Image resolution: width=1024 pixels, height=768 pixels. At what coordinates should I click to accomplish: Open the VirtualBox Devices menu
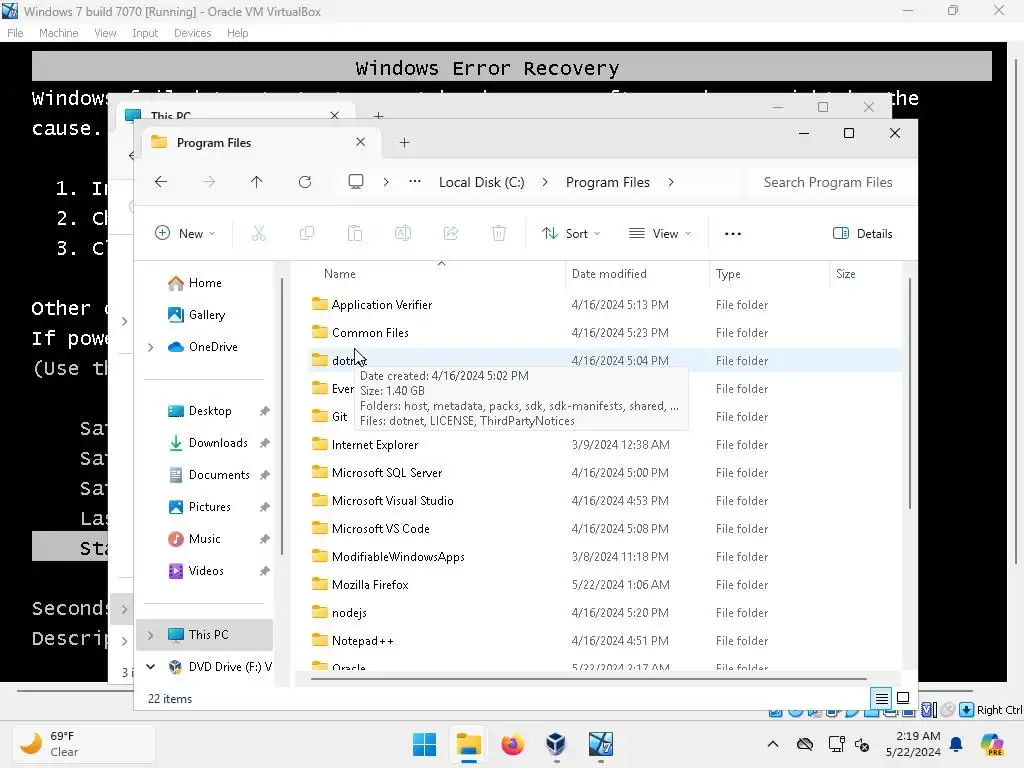pos(193,33)
